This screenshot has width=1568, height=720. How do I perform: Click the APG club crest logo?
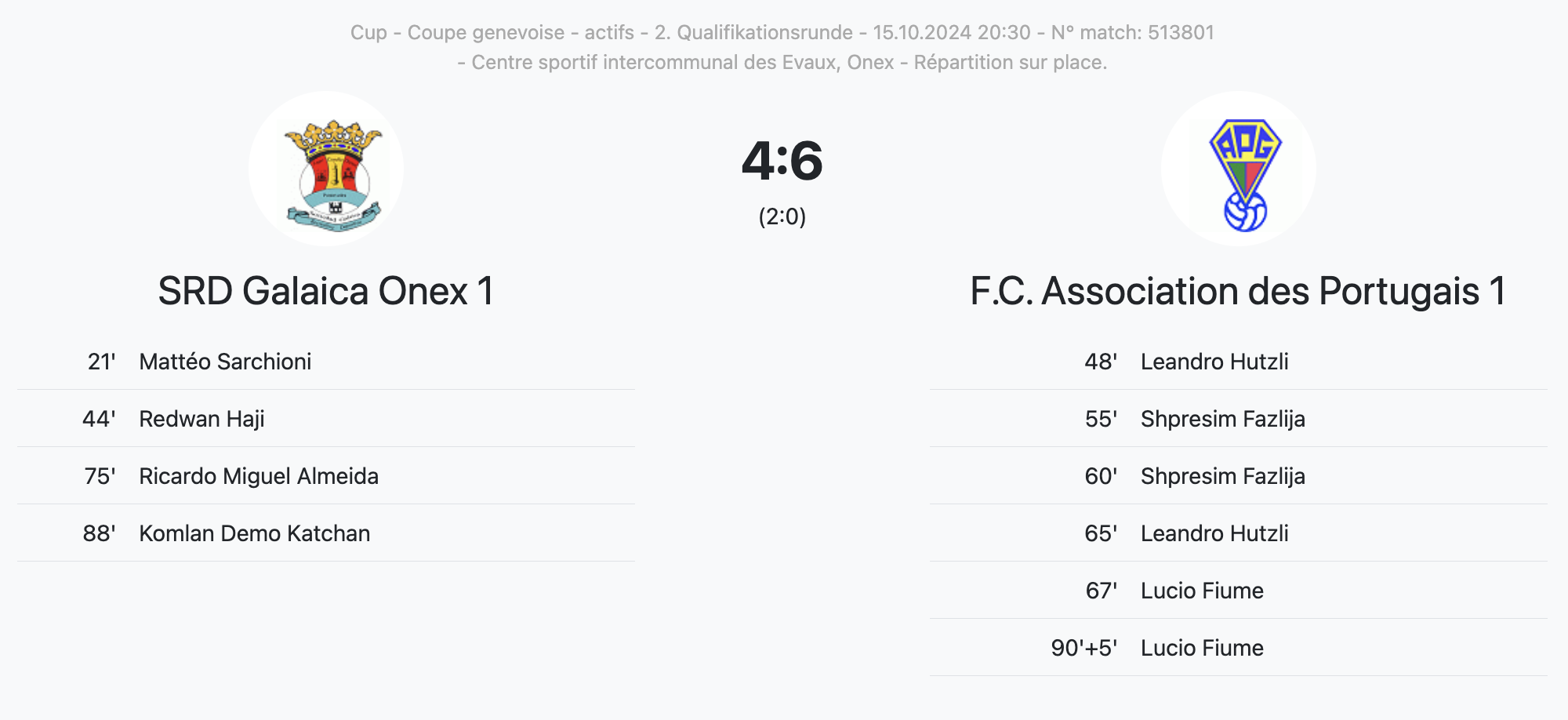(x=1239, y=169)
